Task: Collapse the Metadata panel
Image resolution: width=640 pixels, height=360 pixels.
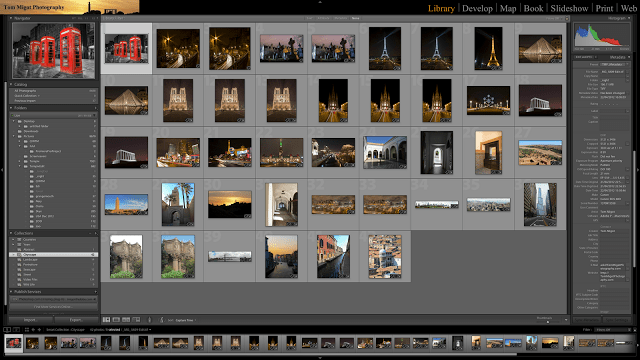Action: (629, 57)
